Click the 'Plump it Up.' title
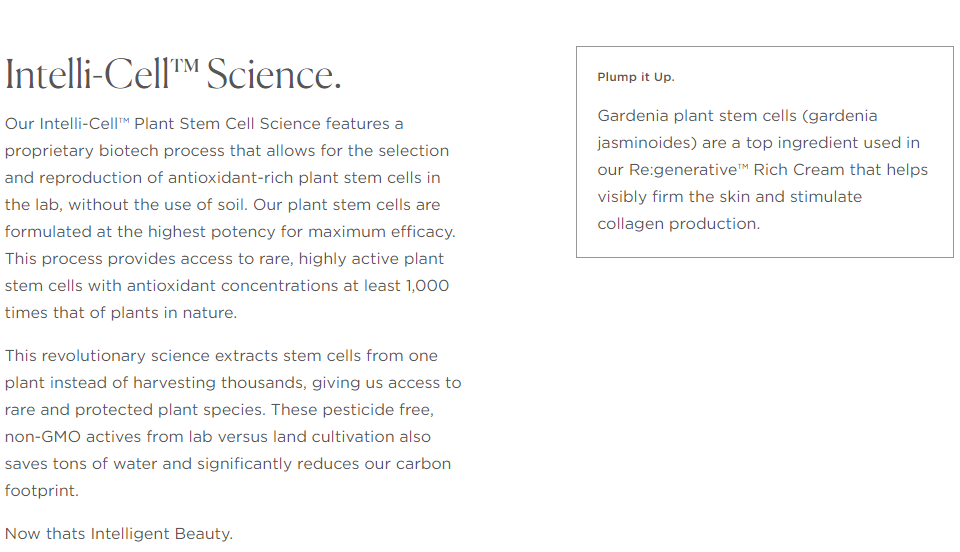 pyautogui.click(x=636, y=77)
